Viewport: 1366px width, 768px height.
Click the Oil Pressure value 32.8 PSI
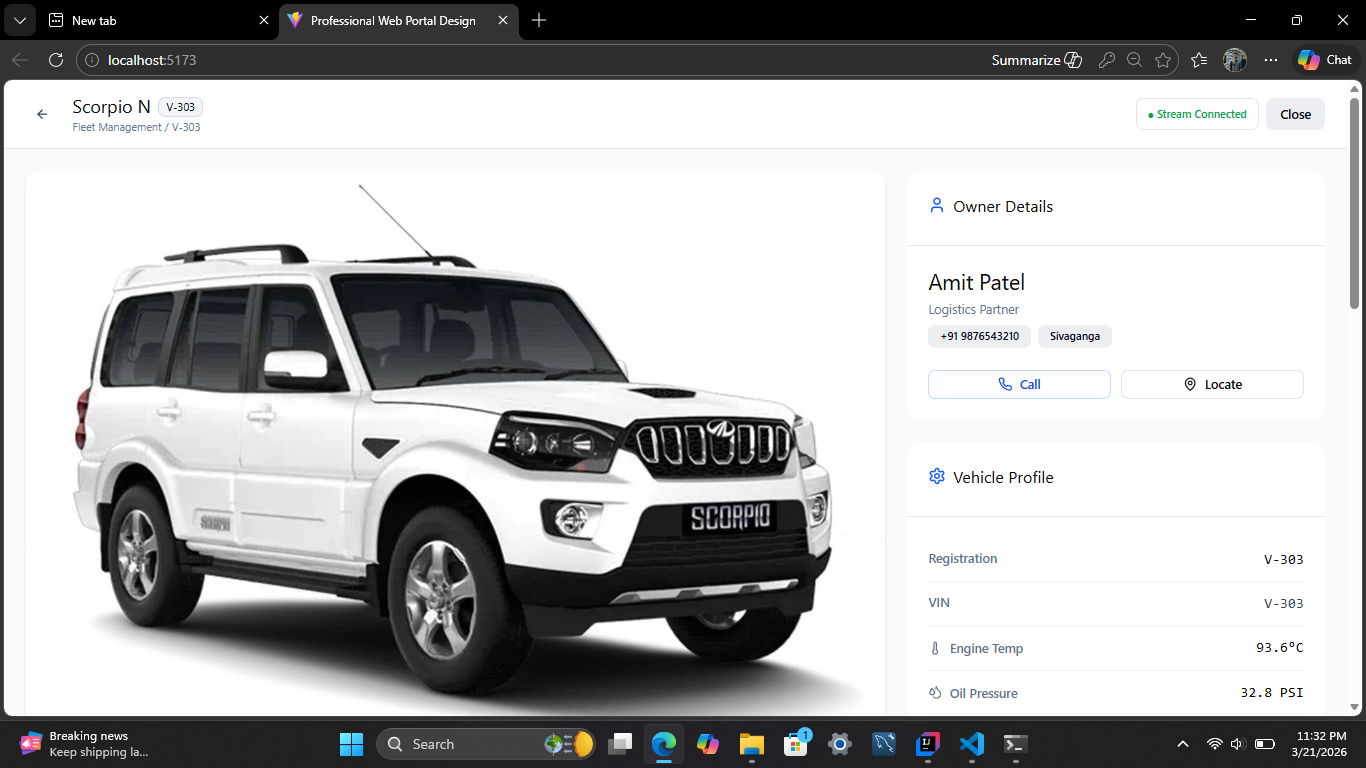point(1272,693)
